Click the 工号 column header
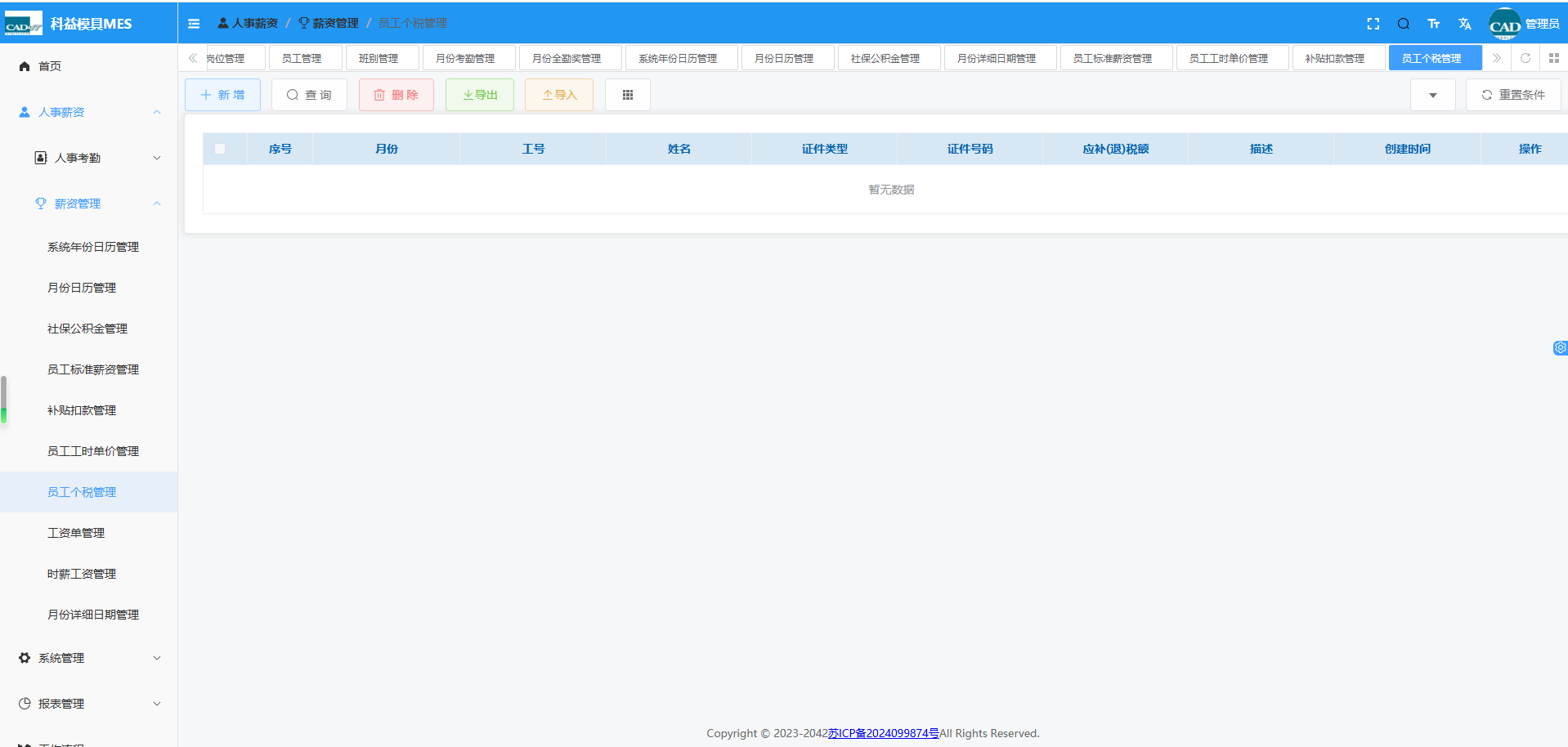Viewport: 1568px width, 747px height. (x=533, y=149)
